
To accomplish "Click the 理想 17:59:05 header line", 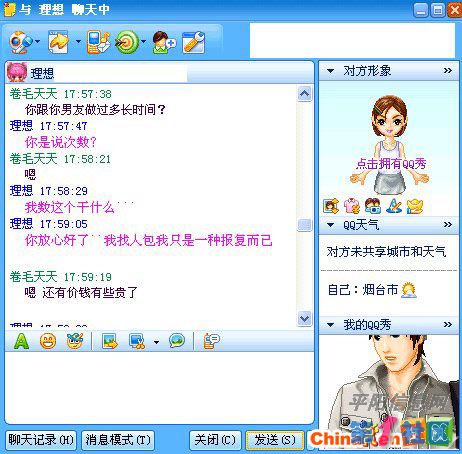I will [x=49, y=224].
